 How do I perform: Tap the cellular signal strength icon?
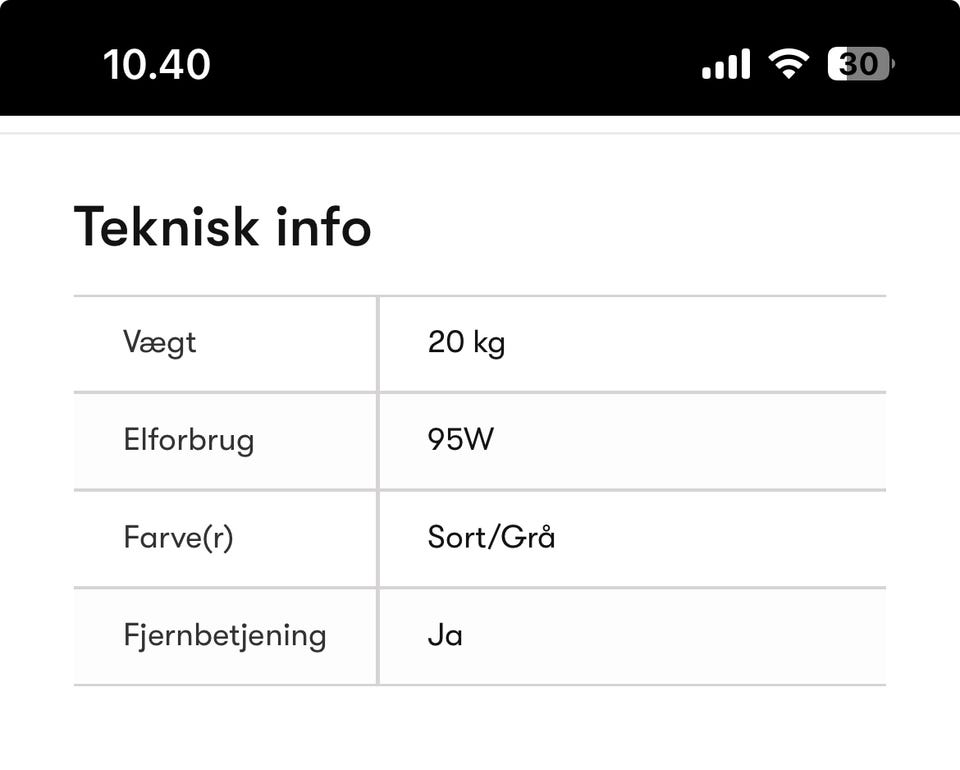(x=725, y=65)
